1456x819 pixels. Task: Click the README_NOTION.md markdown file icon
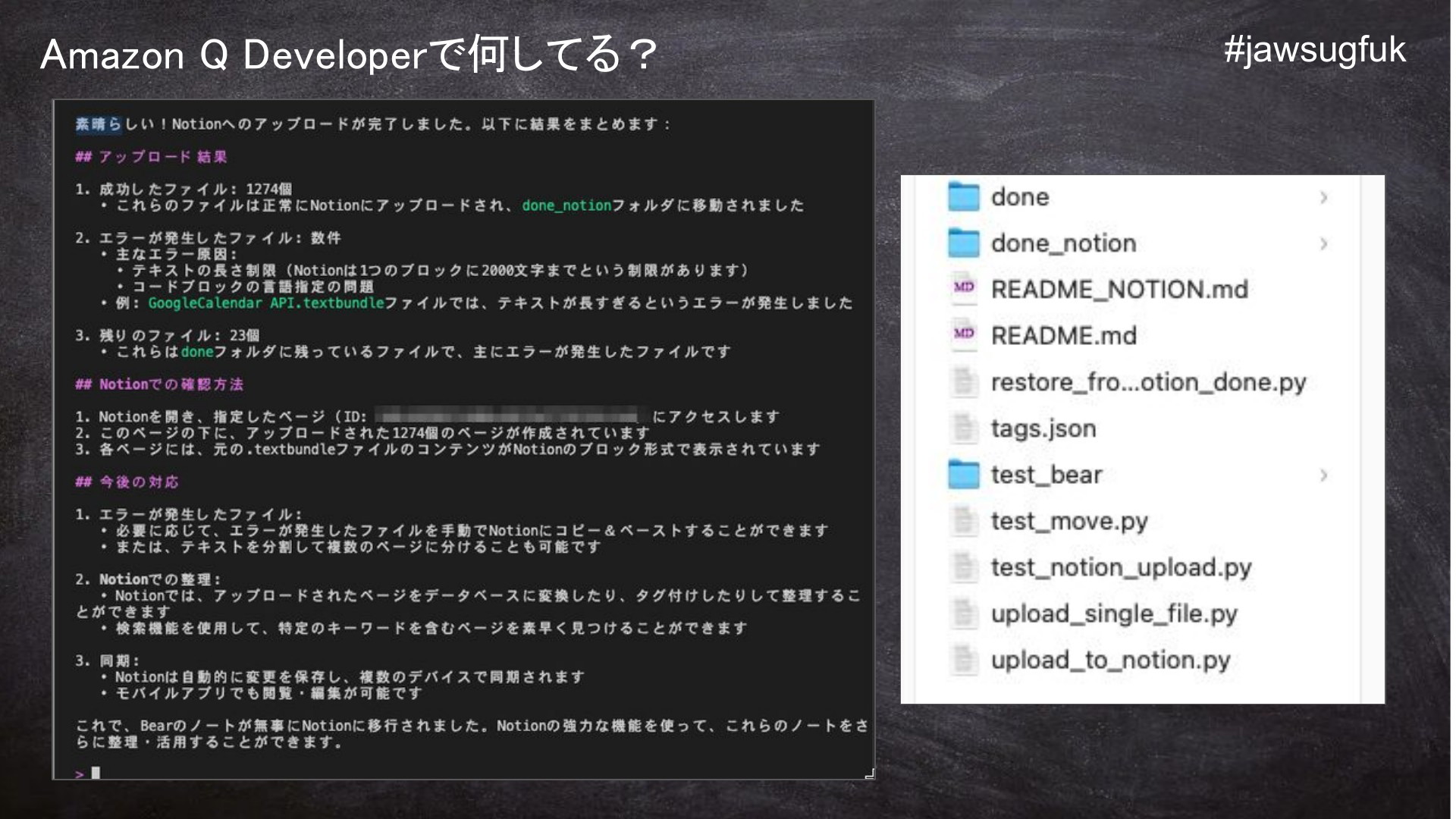[964, 289]
